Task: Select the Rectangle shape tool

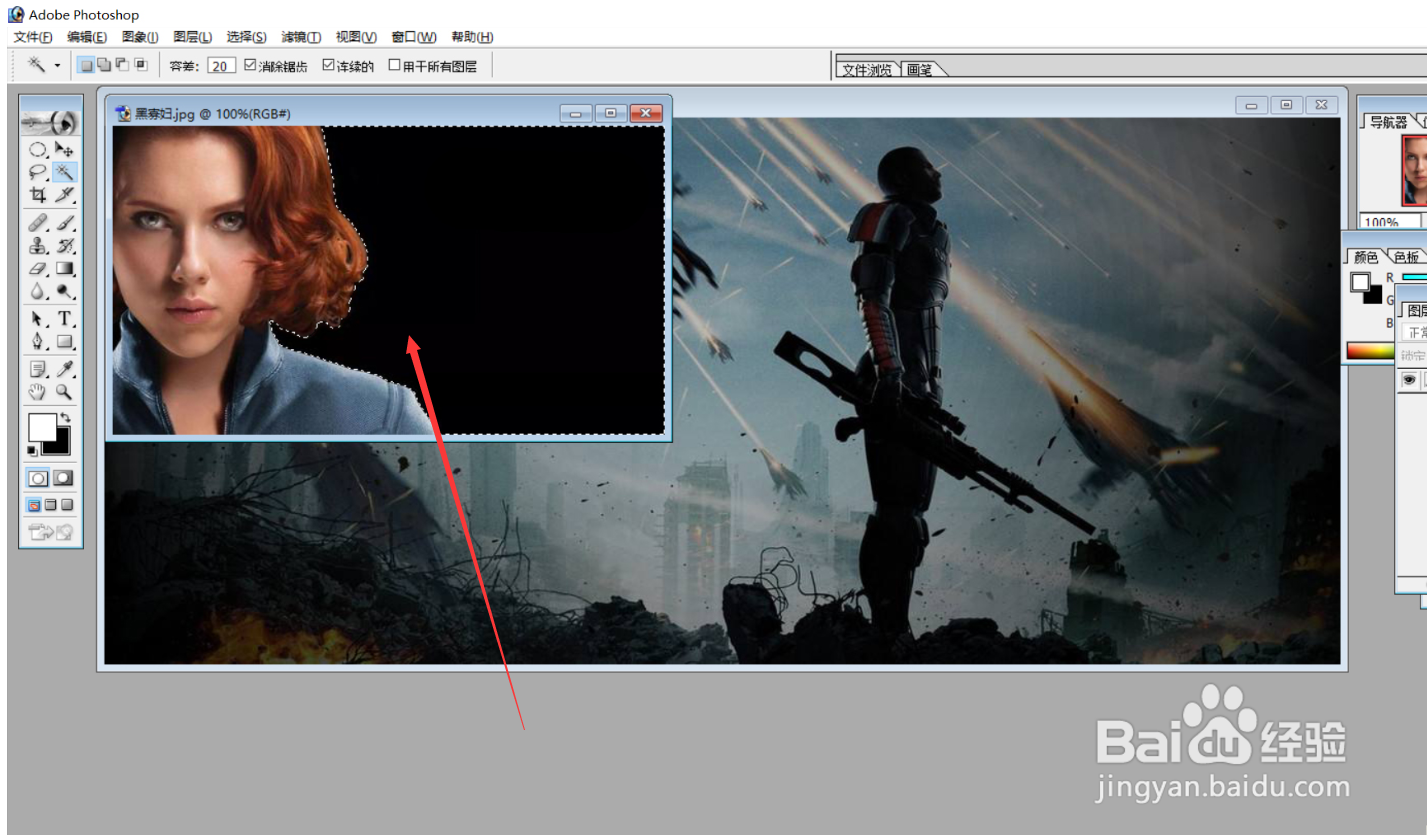Action: coord(65,342)
